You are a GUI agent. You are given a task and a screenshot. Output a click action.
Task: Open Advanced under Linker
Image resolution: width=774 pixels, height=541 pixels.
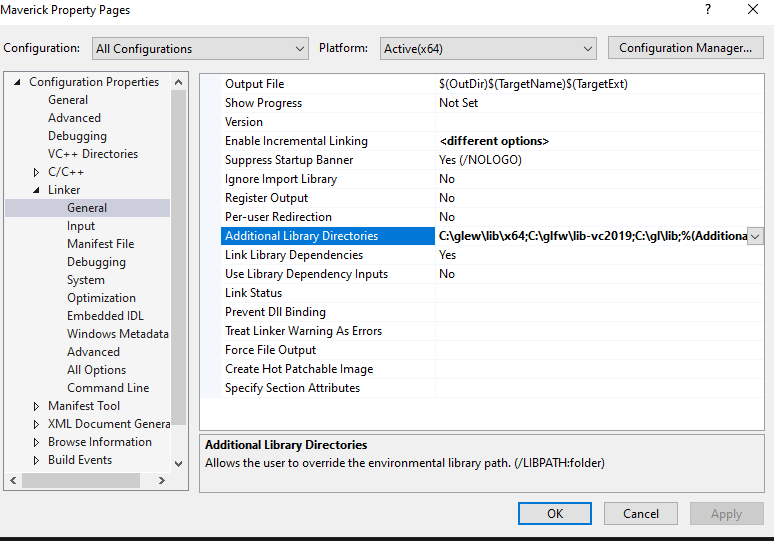pos(93,352)
